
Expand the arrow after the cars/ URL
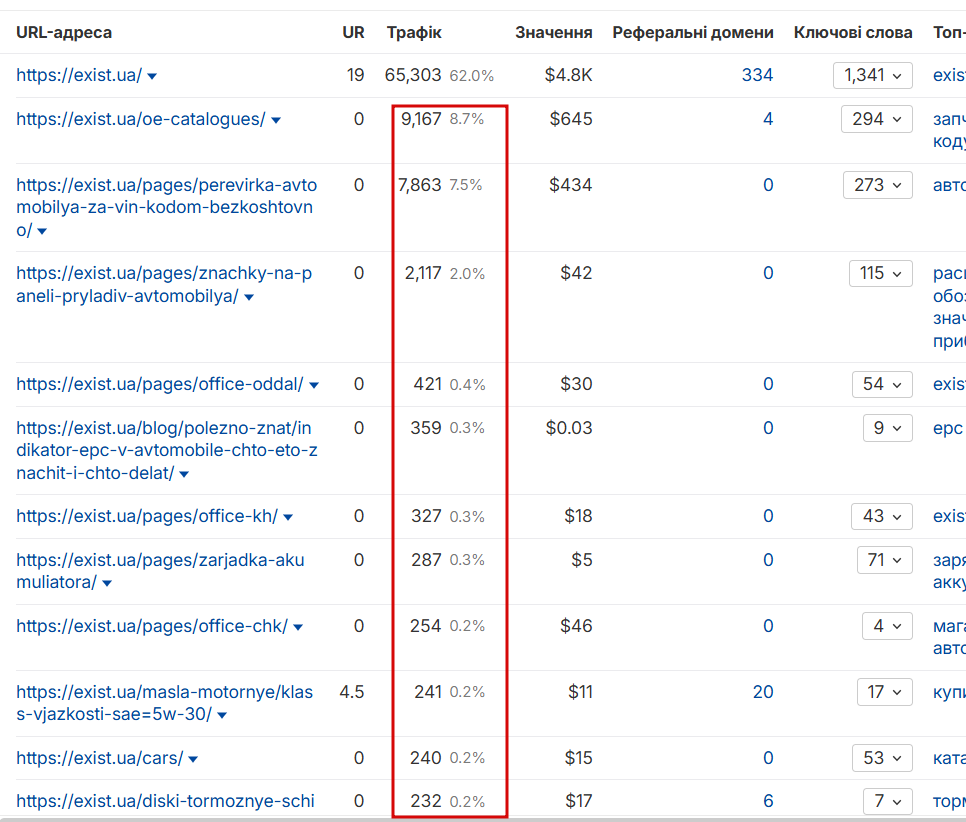pyautogui.click(x=193, y=759)
